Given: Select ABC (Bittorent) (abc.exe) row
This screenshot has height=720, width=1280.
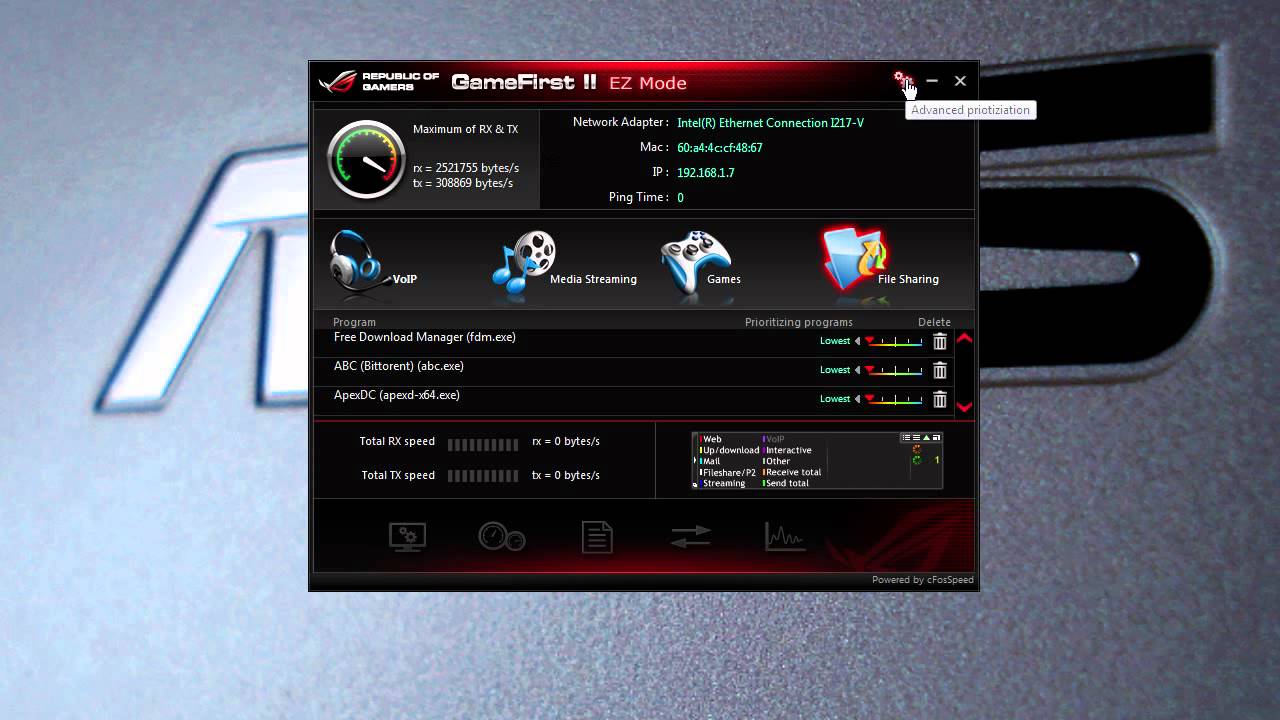Looking at the screenshot, I should 635,371.
